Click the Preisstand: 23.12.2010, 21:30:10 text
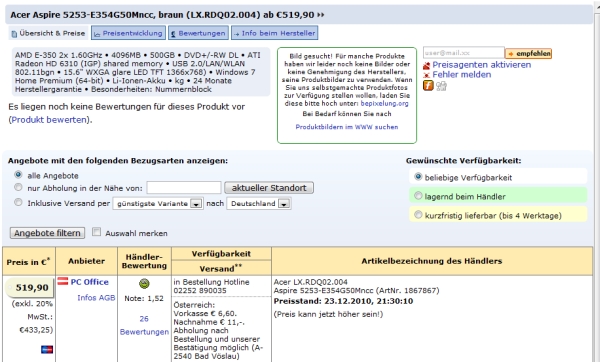 tap(343, 301)
